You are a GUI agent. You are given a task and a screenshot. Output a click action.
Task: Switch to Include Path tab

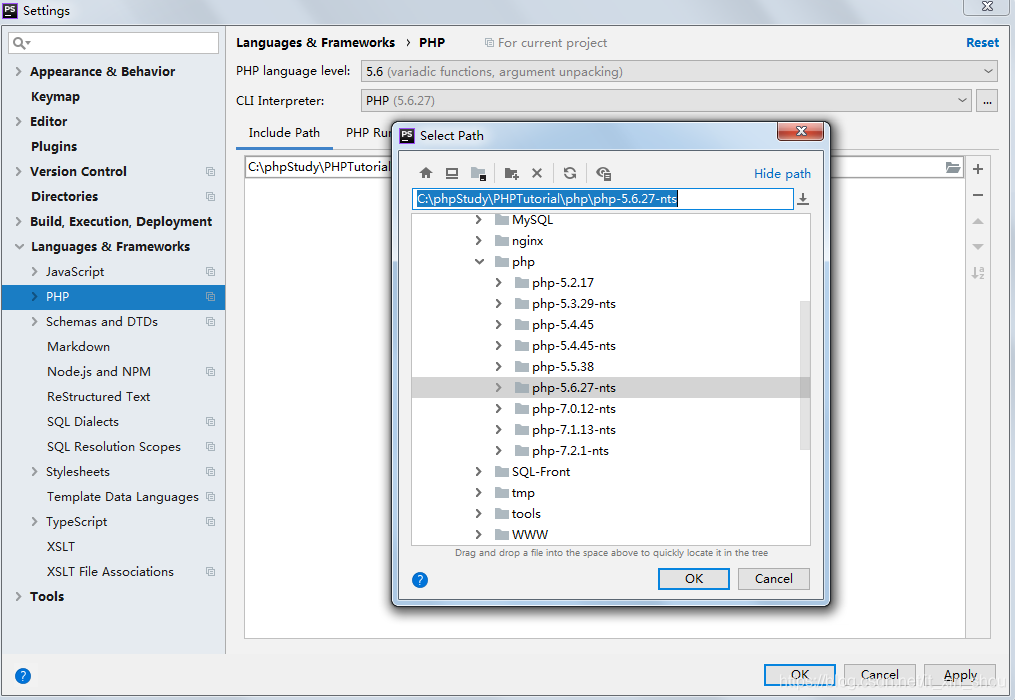[x=284, y=133]
